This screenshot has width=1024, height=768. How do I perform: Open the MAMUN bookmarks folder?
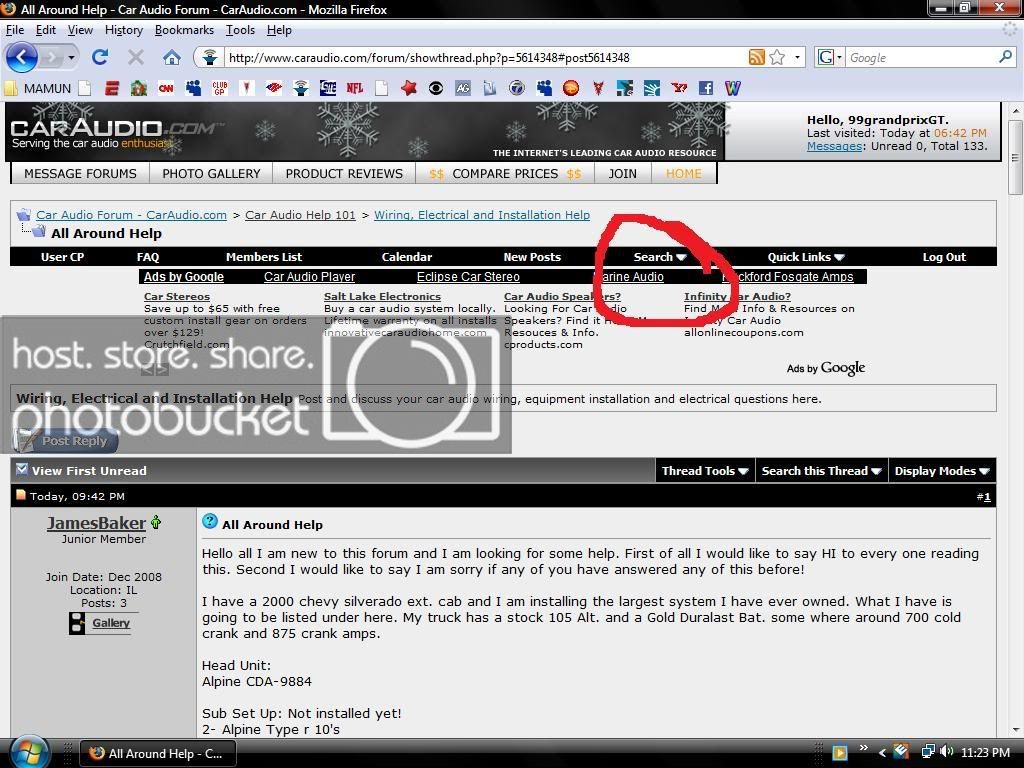(x=38, y=88)
